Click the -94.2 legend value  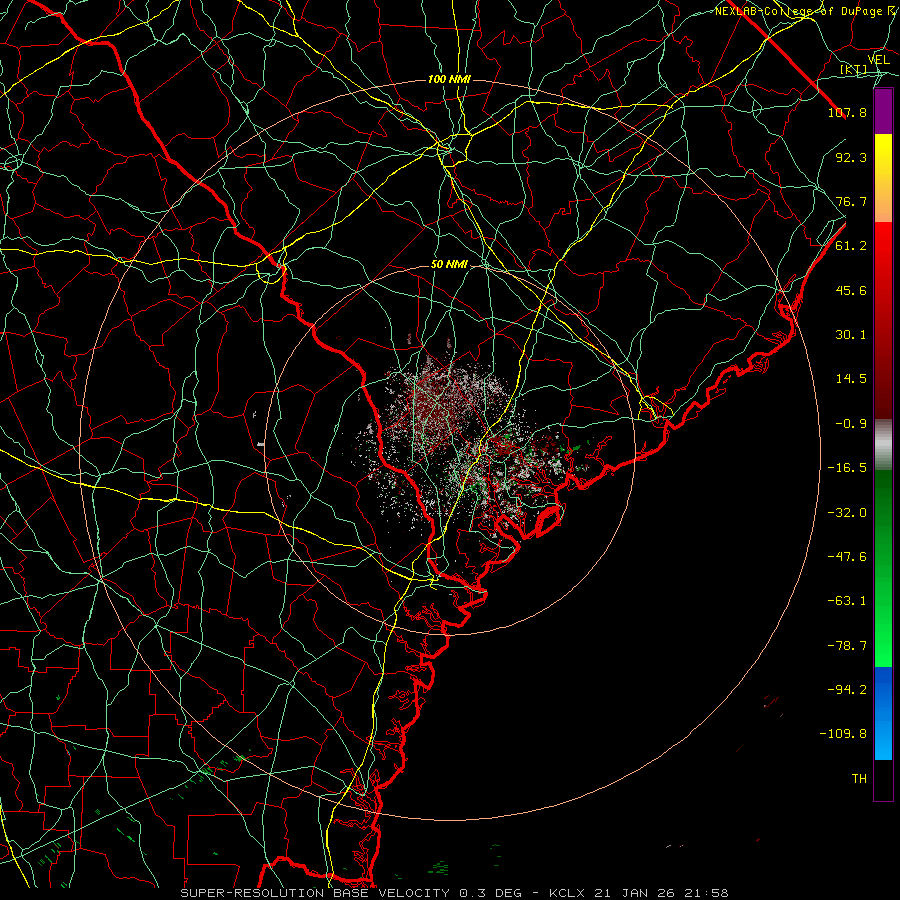click(x=847, y=690)
